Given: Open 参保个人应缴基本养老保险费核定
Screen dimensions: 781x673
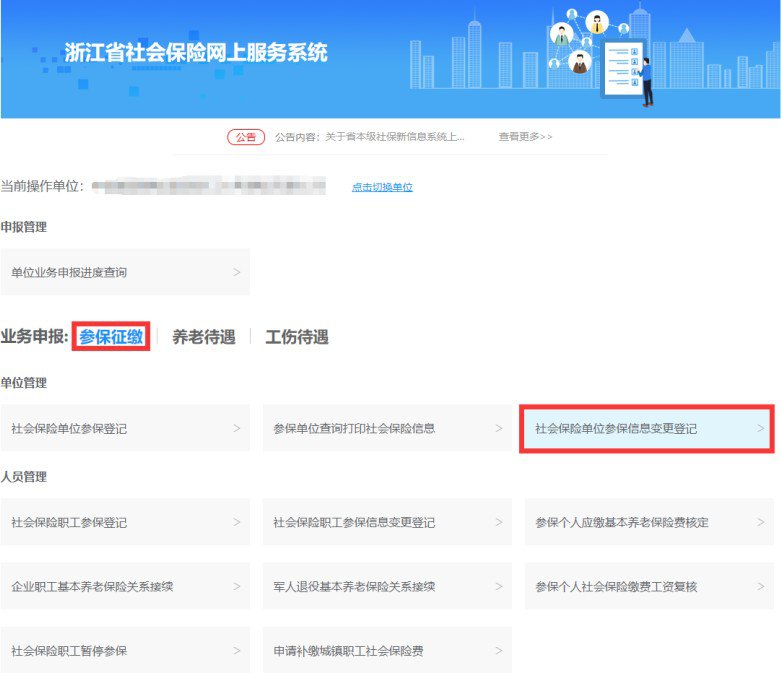Looking at the screenshot, I should pos(649,522).
